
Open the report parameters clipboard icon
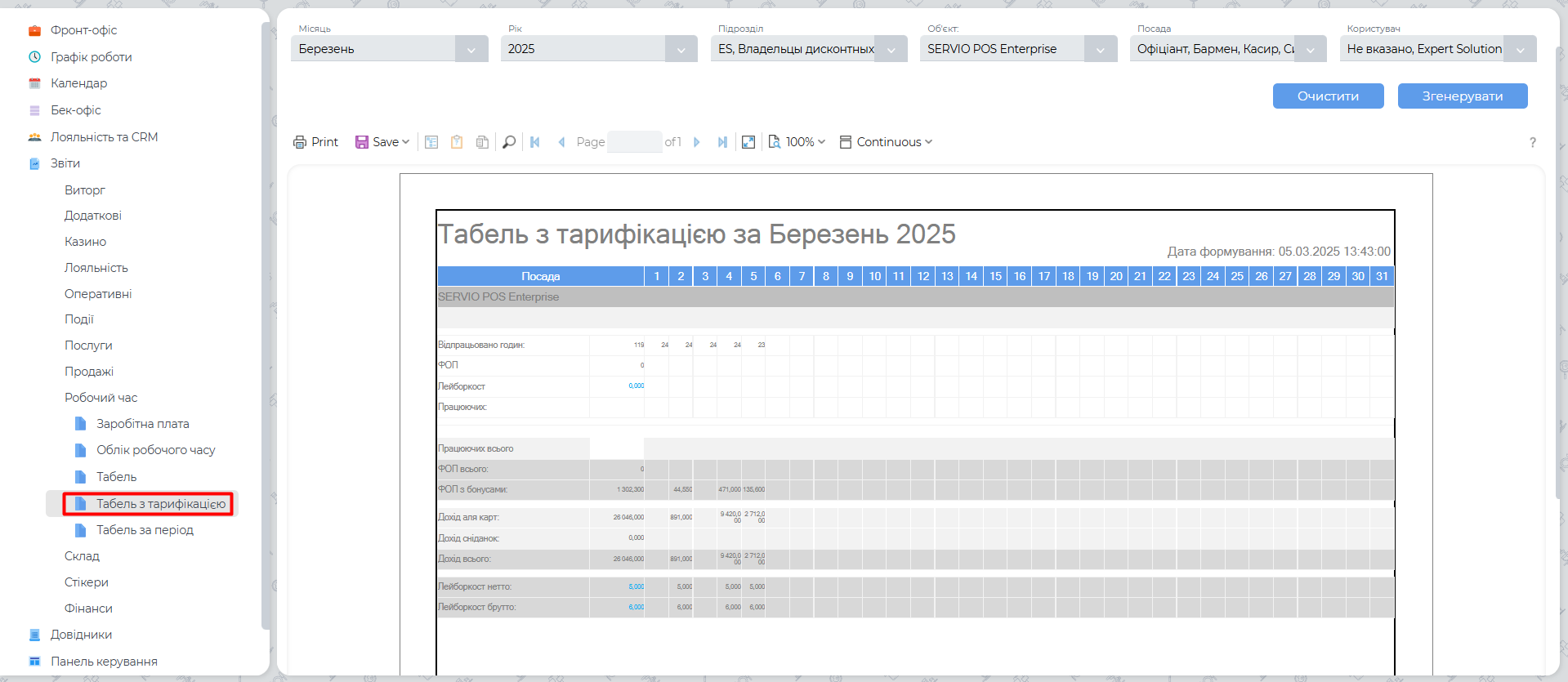pyautogui.click(x=457, y=142)
